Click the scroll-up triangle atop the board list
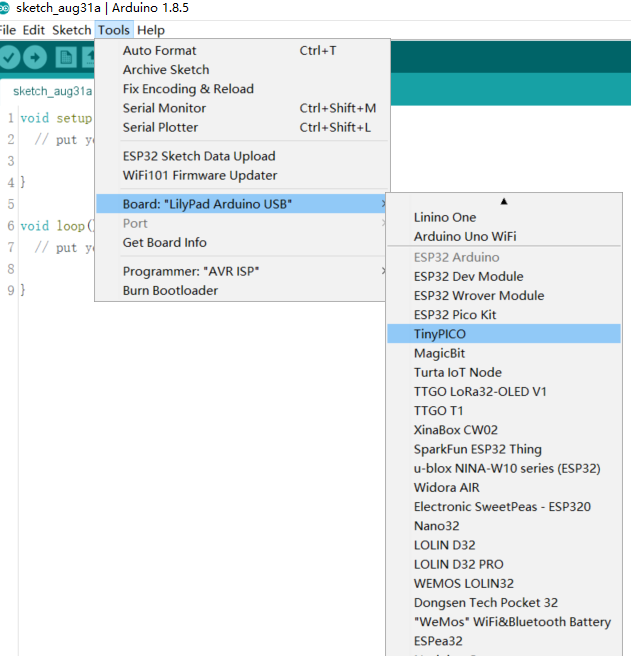 pyautogui.click(x=504, y=202)
